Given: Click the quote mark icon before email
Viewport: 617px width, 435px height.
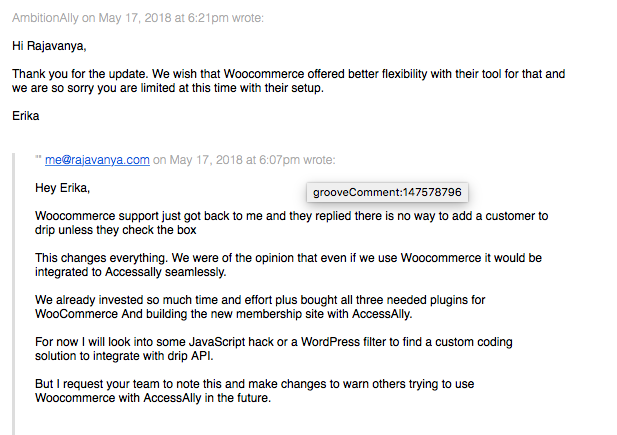Looking at the screenshot, I should pyautogui.click(x=38, y=158).
